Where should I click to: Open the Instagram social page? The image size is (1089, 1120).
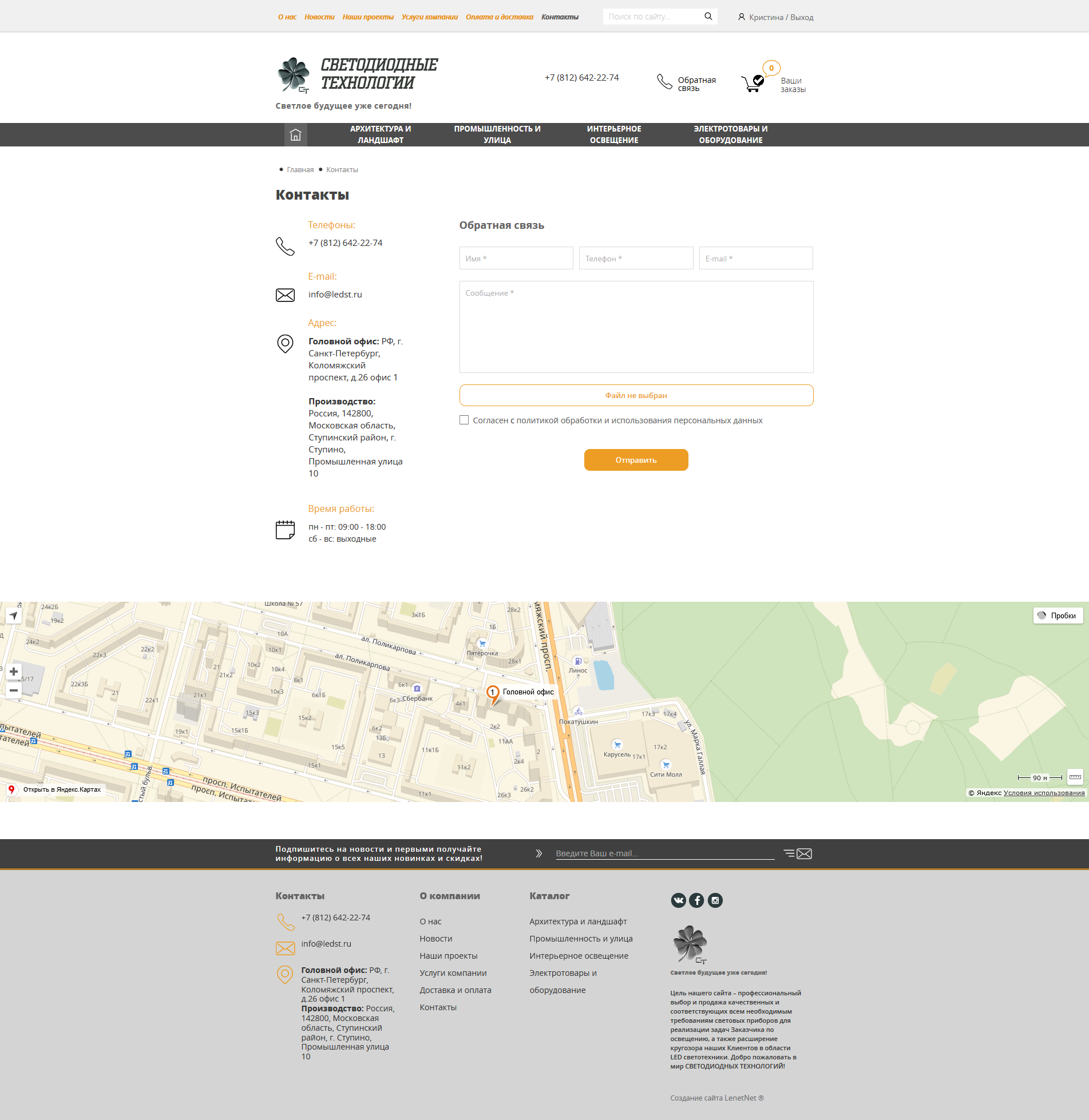coord(715,900)
